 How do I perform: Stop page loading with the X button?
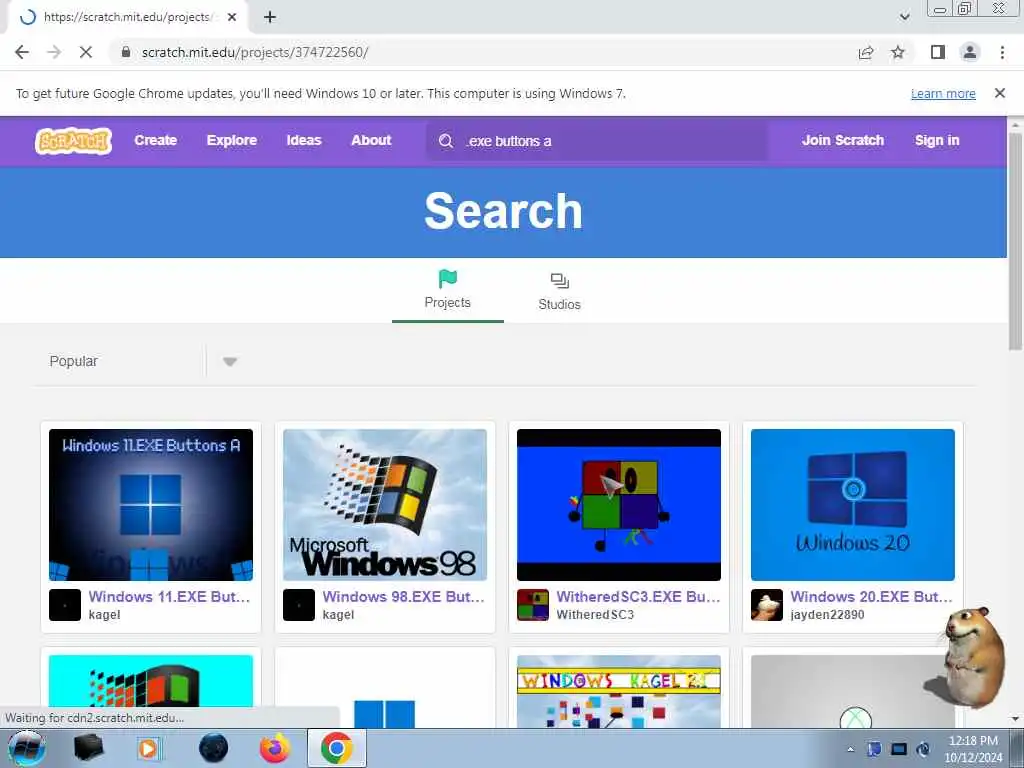(x=86, y=52)
